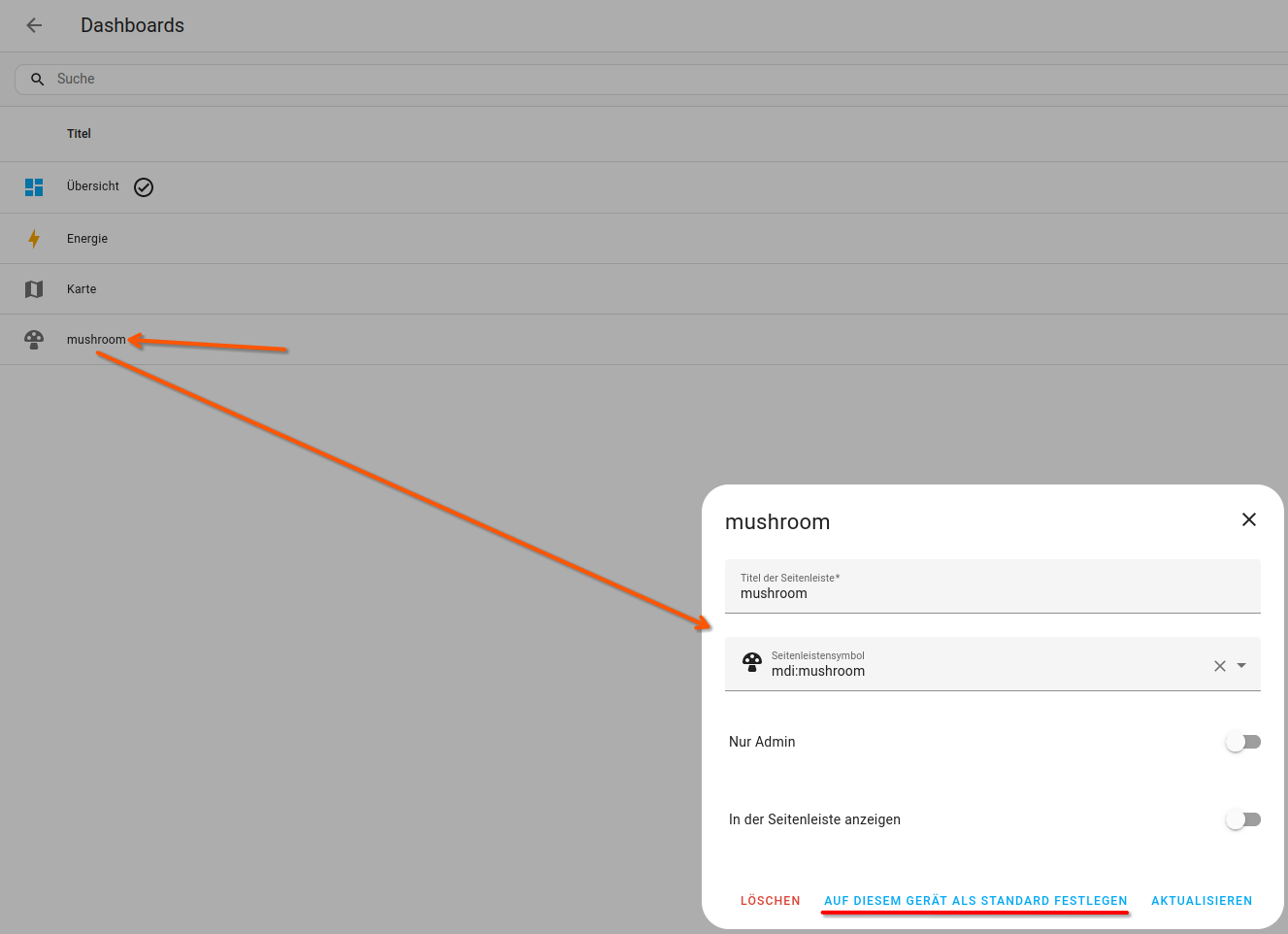
Task: Click the Nur Admin label
Action: coord(762,742)
